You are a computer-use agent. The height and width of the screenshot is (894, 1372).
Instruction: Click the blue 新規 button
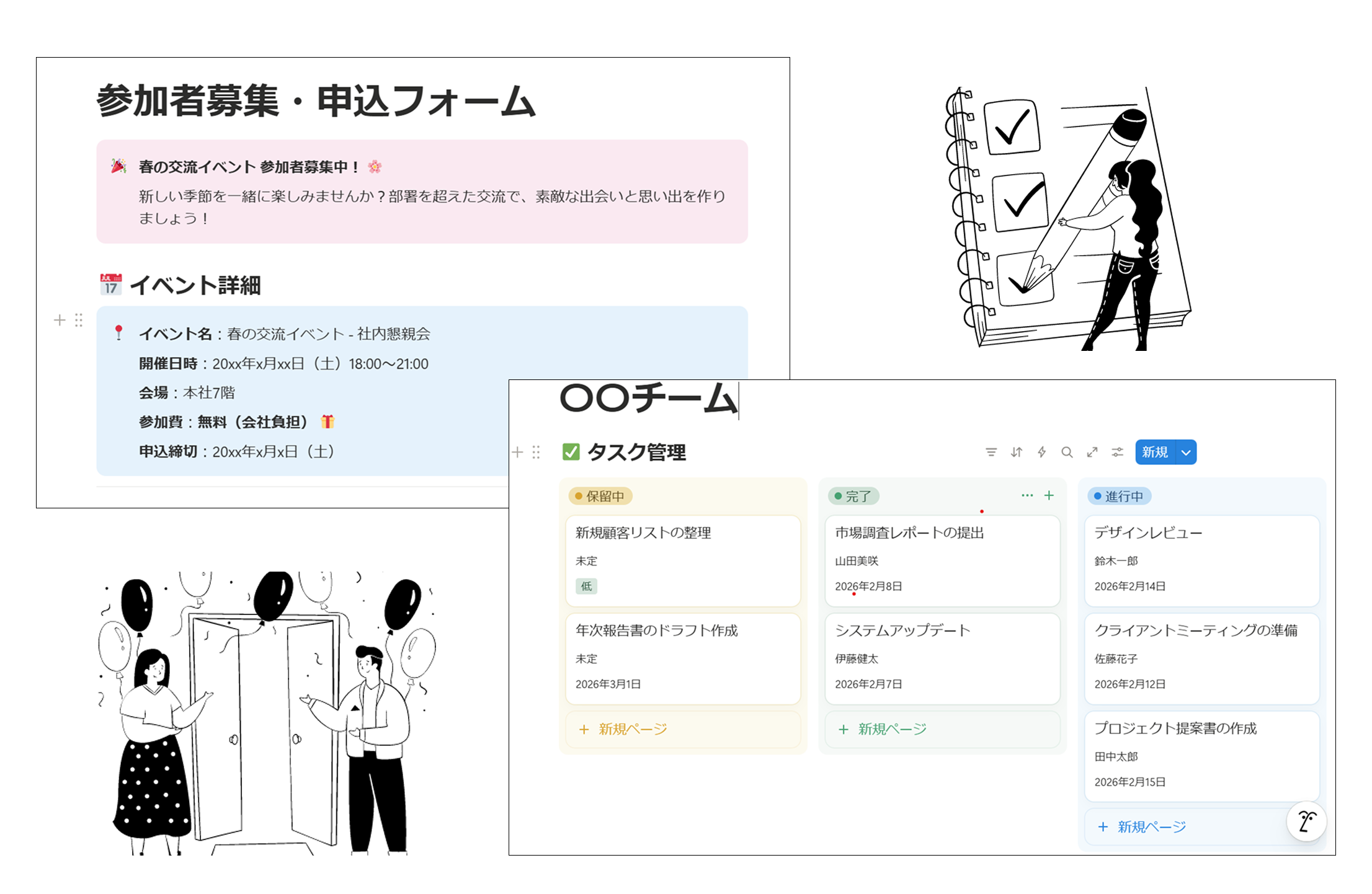tap(1155, 452)
